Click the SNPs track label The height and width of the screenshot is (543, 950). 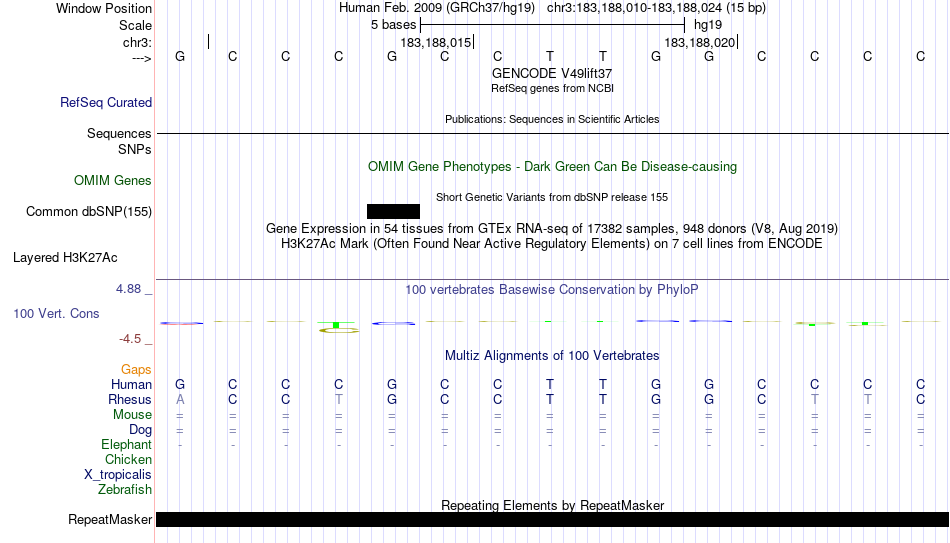135,149
